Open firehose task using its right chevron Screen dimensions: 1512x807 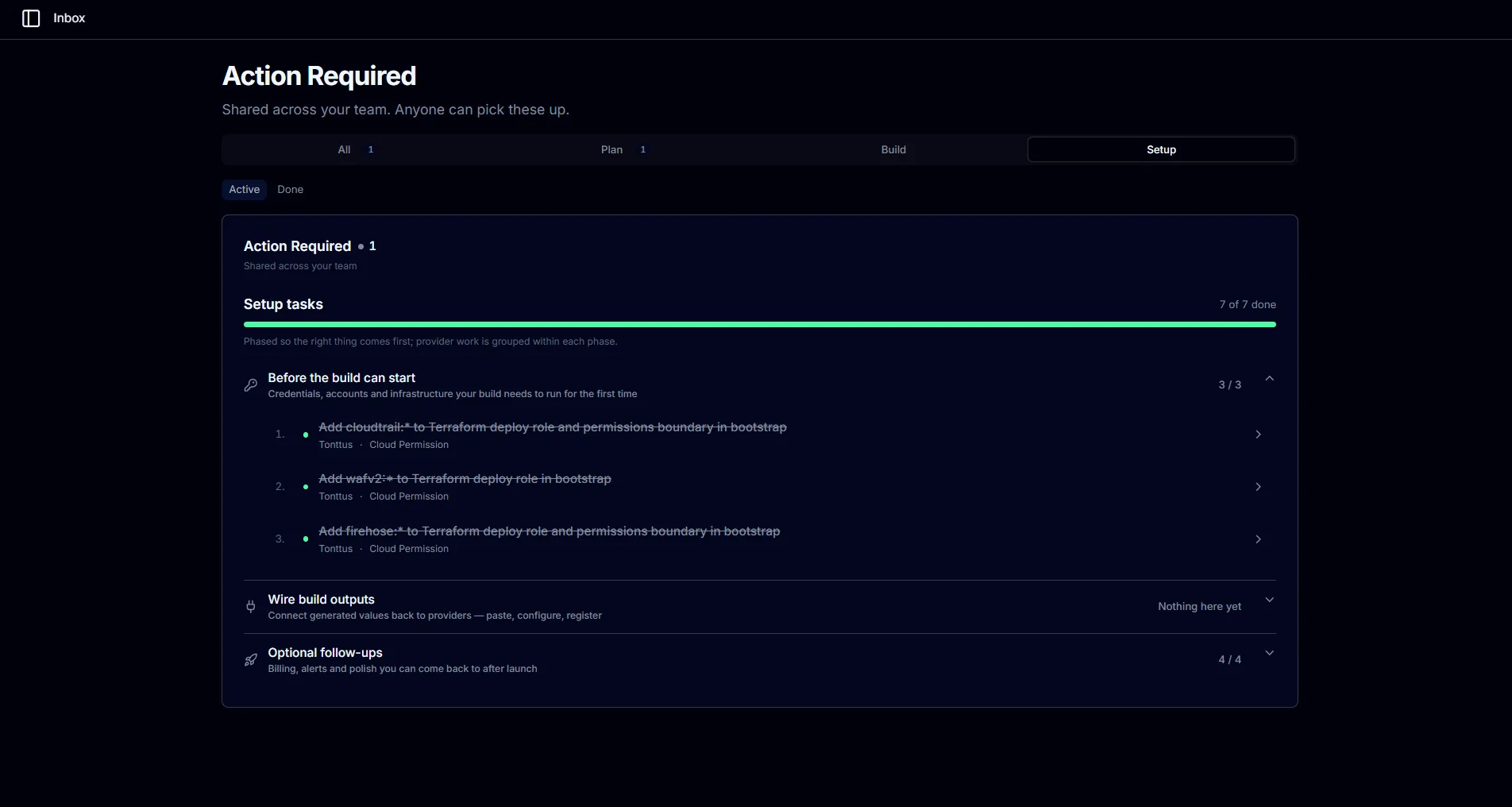point(1258,539)
